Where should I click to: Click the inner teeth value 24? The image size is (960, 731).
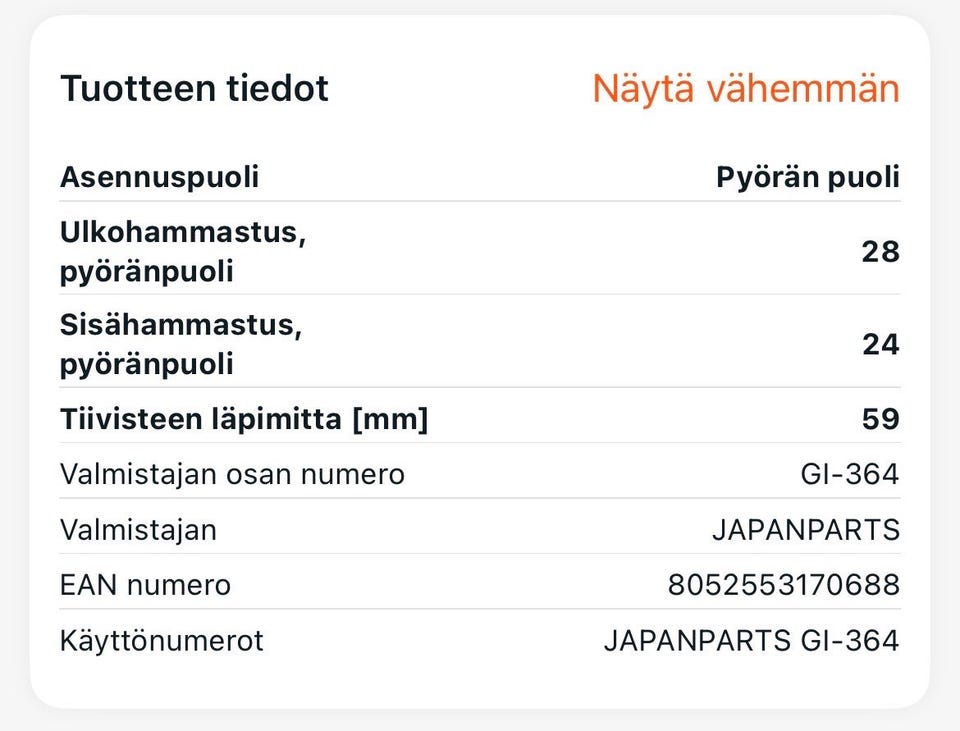(880, 345)
